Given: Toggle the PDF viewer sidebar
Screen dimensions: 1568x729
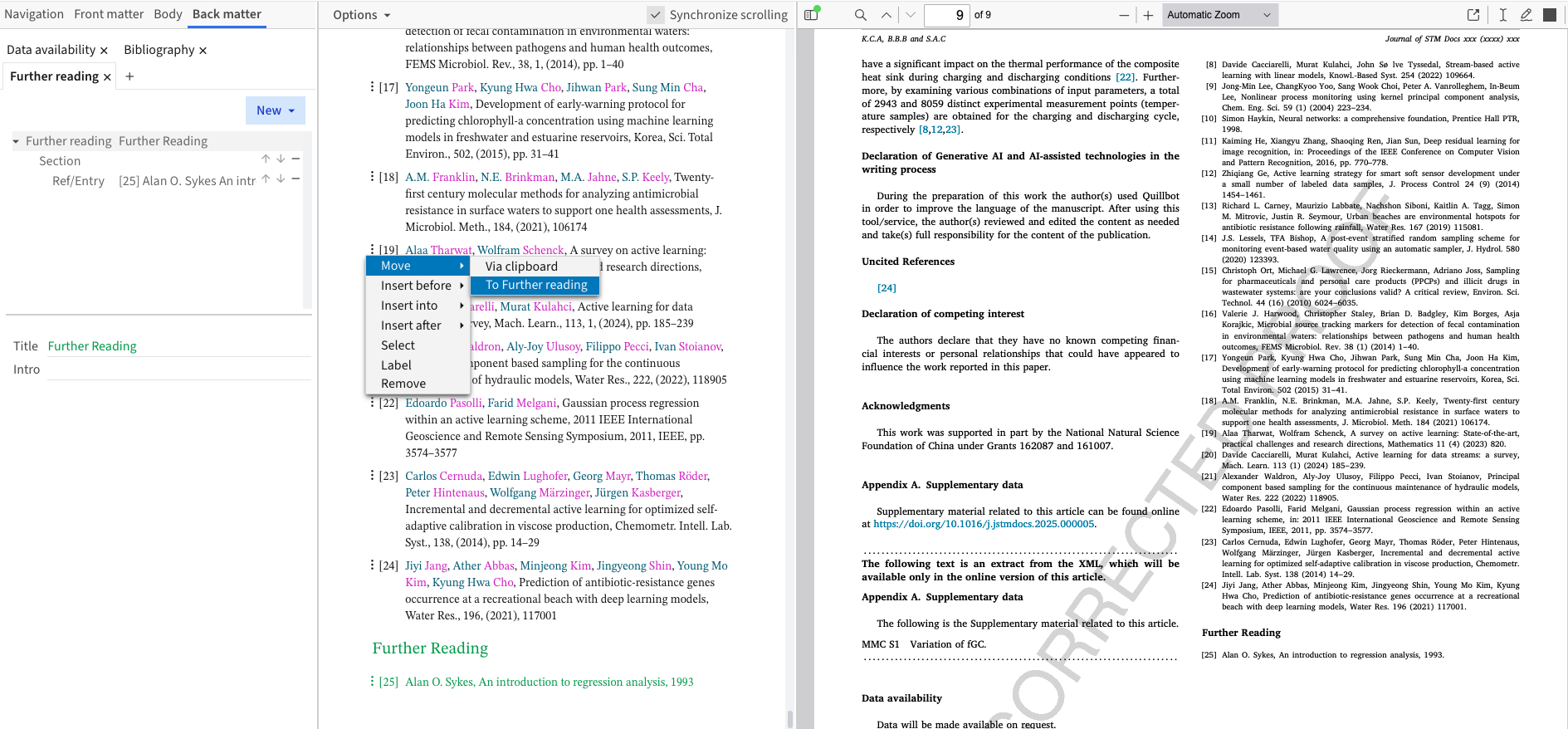Looking at the screenshot, I should pyautogui.click(x=812, y=14).
